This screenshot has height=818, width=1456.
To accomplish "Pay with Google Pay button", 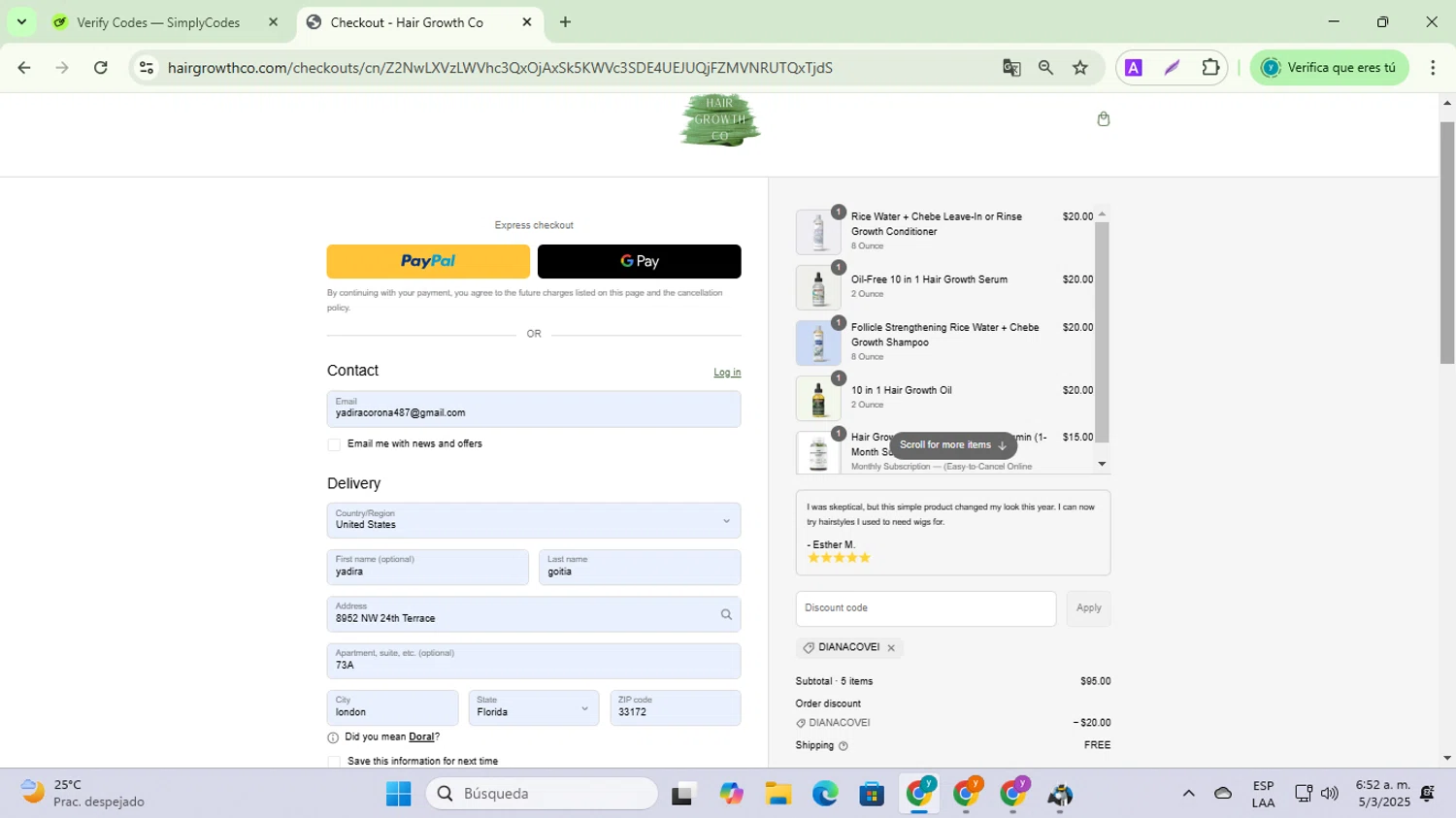I will [639, 261].
